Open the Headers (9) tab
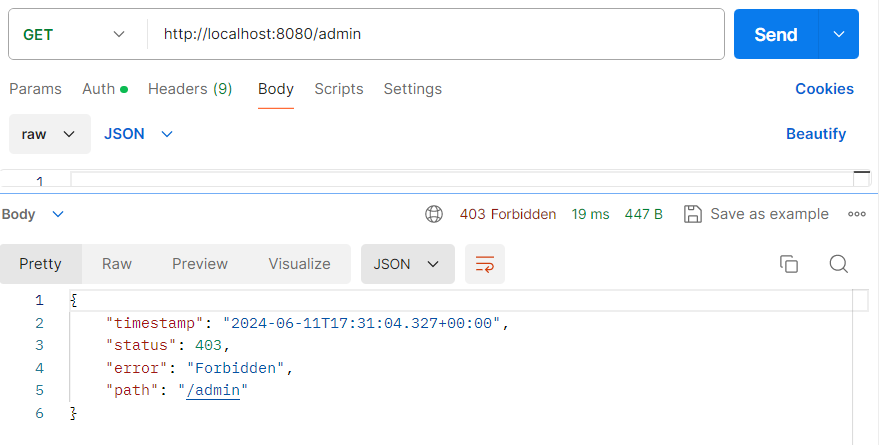 [190, 89]
